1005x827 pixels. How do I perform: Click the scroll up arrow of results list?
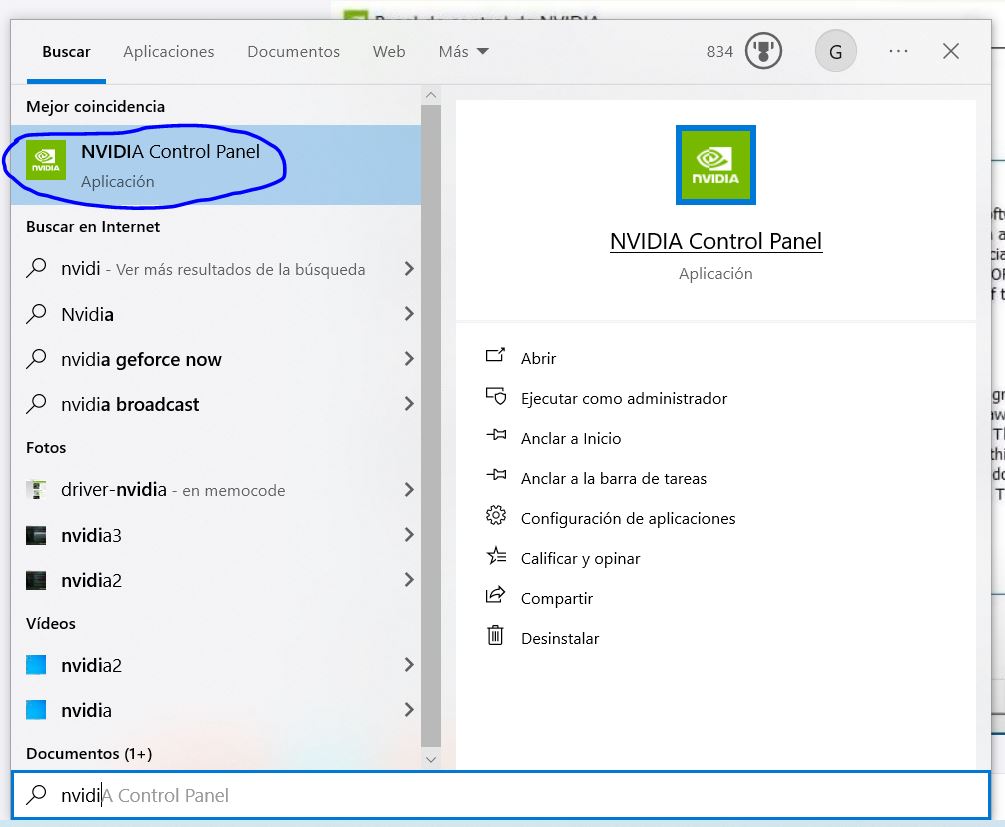[431, 96]
